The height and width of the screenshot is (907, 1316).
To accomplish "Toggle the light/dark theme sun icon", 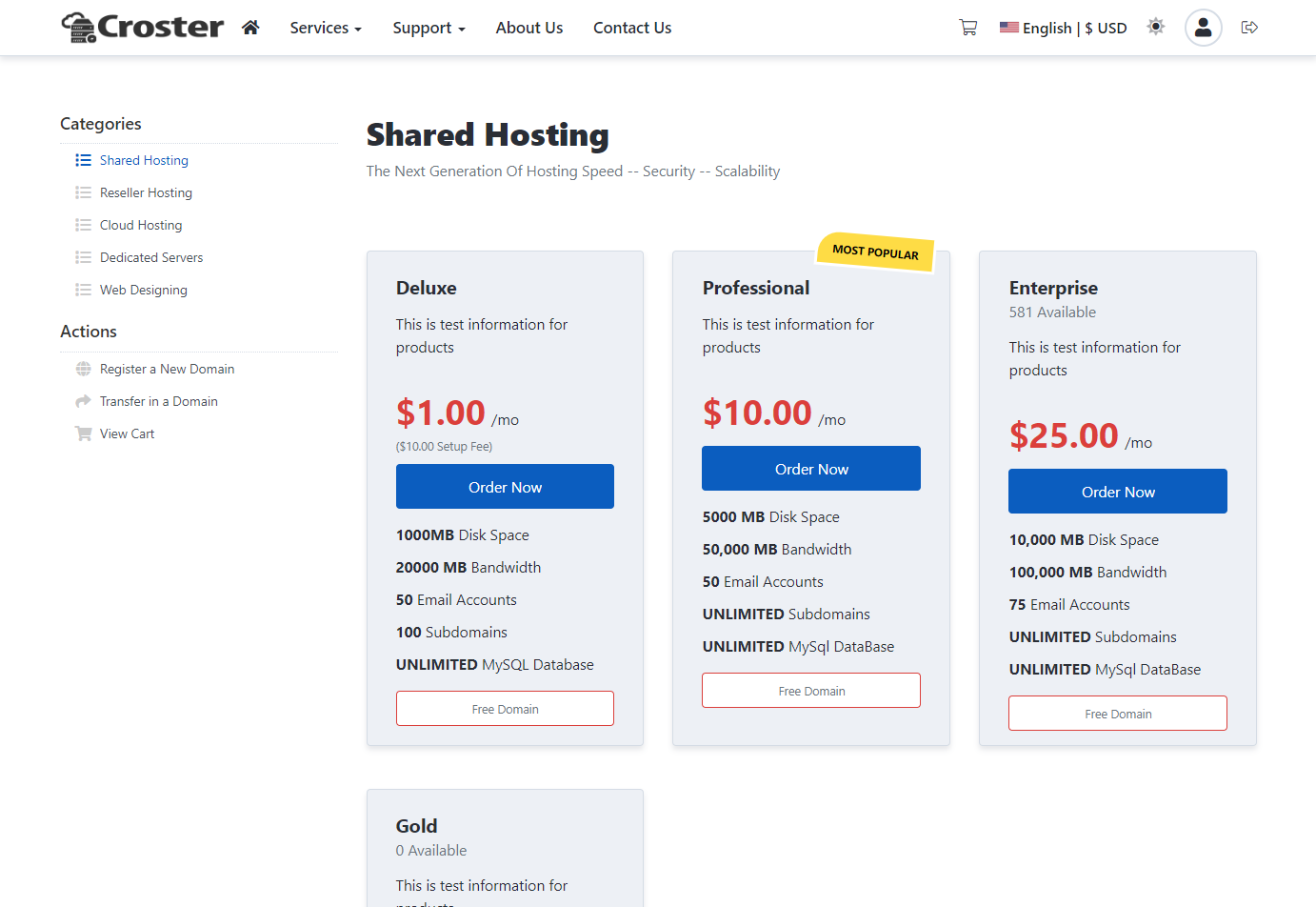I will pyautogui.click(x=1155, y=27).
